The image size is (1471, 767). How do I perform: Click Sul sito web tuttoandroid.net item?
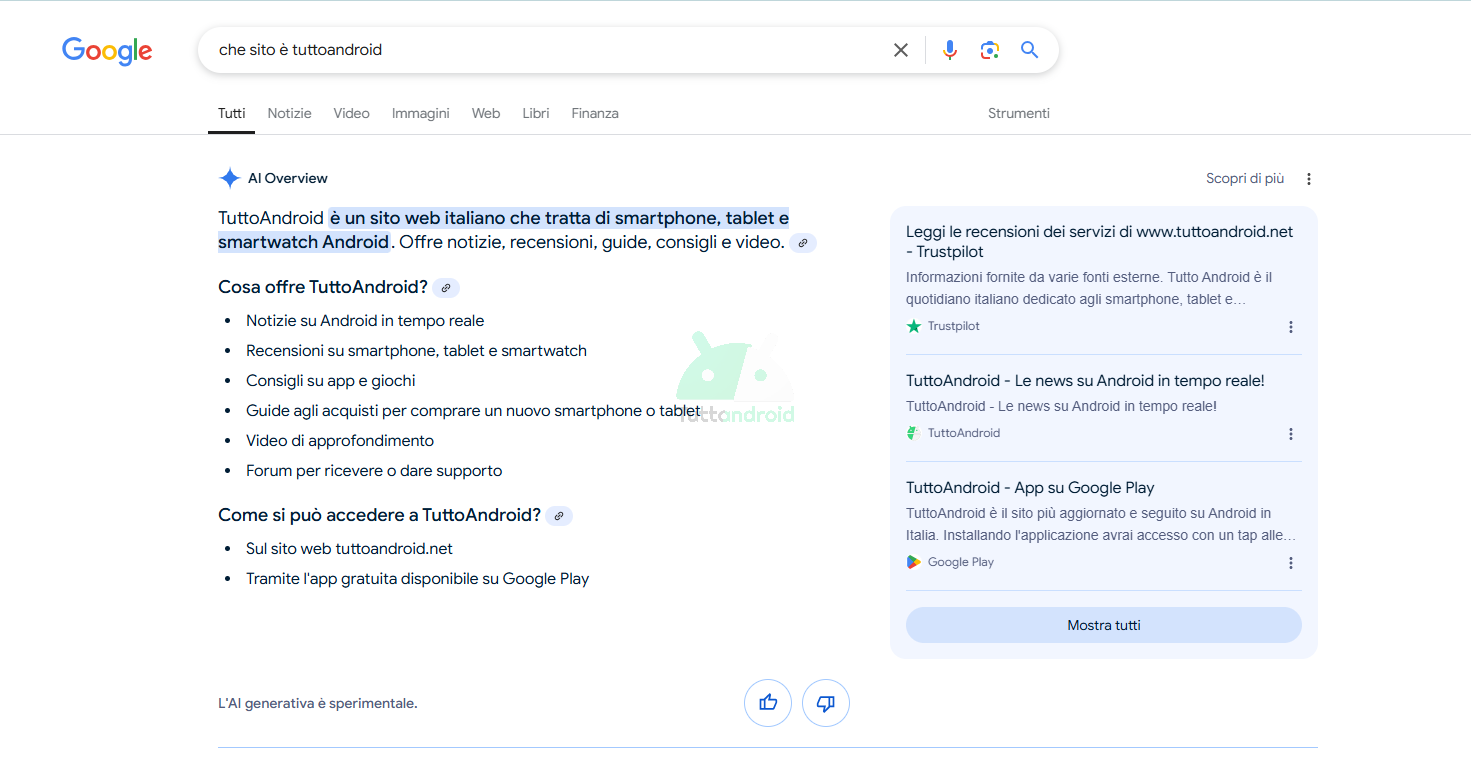[349, 549]
